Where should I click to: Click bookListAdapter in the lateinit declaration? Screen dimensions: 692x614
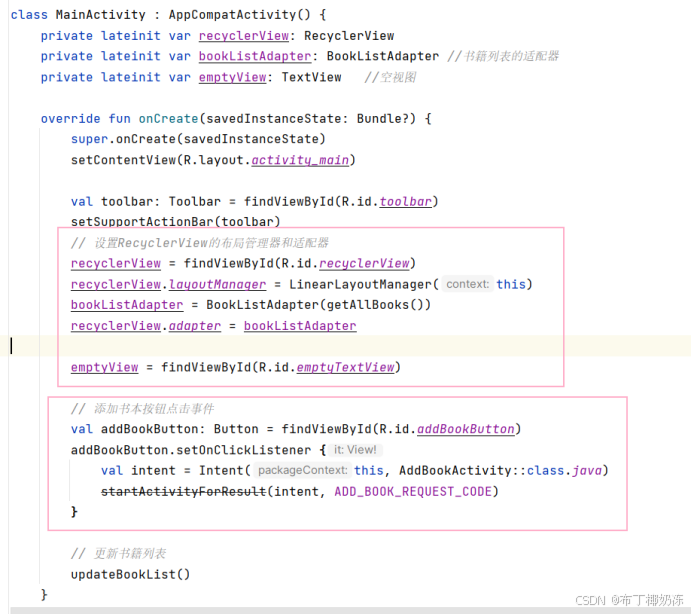(x=255, y=57)
